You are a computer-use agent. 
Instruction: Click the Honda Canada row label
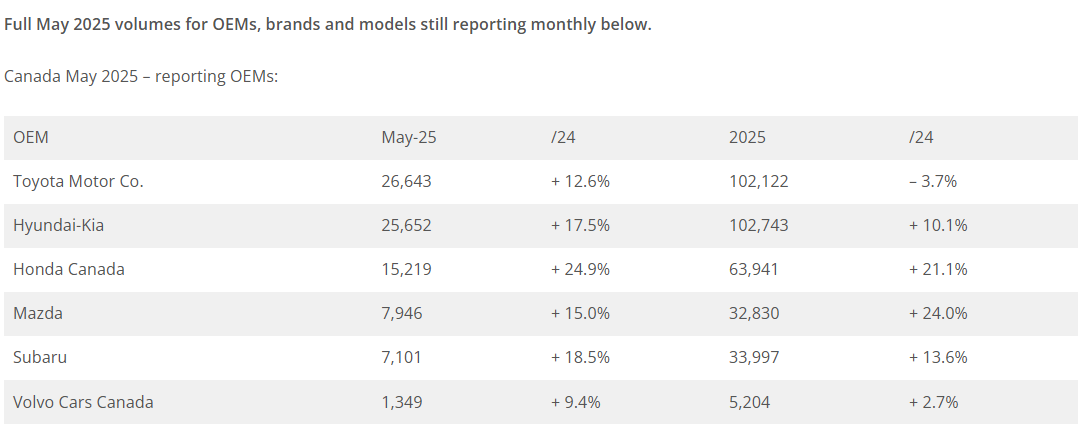[69, 270]
